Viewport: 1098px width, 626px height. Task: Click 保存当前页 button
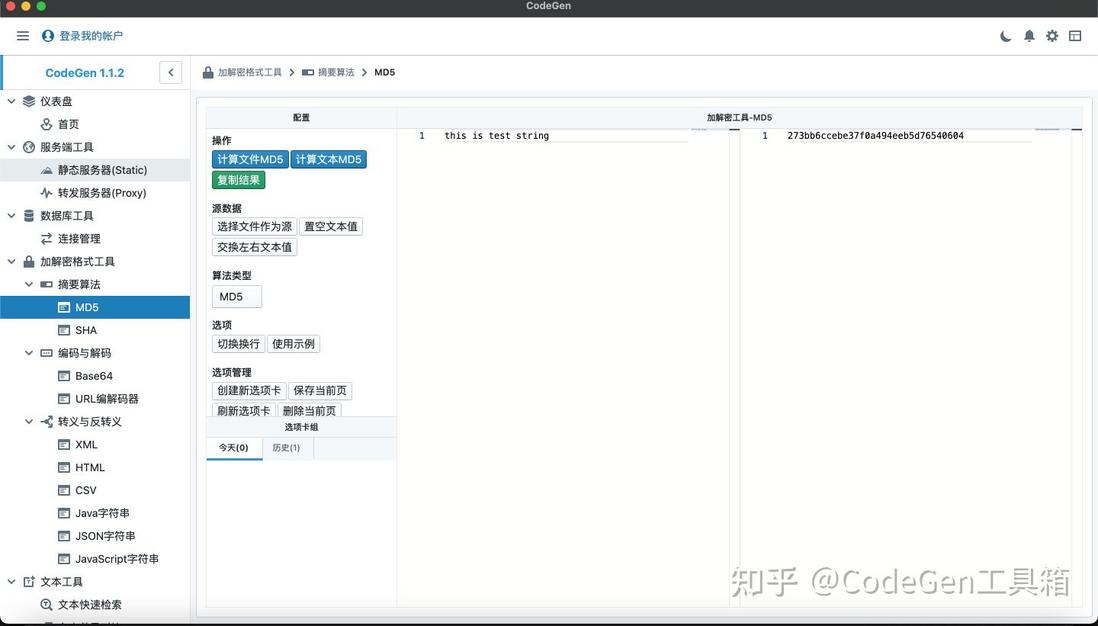320,391
